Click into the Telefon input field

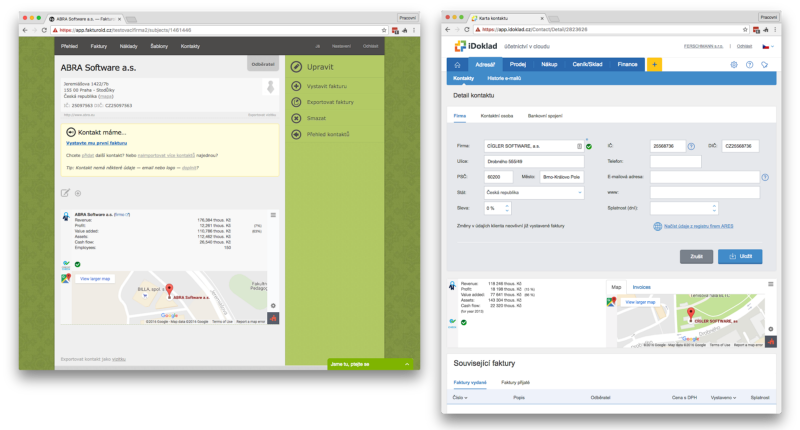coord(675,161)
